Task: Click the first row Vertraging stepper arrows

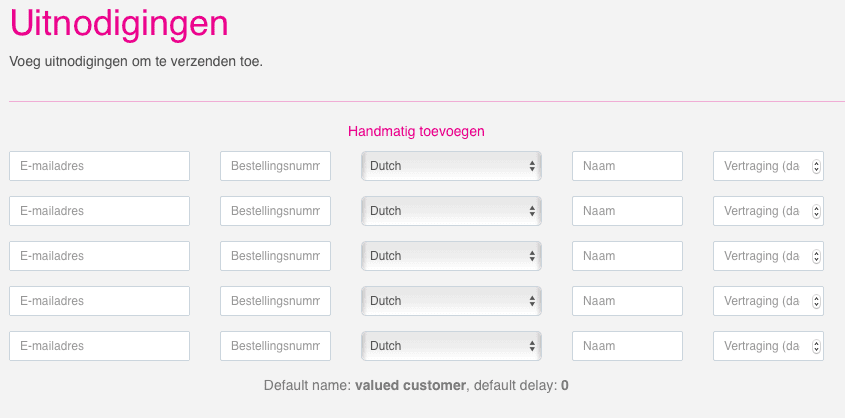Action: click(816, 166)
